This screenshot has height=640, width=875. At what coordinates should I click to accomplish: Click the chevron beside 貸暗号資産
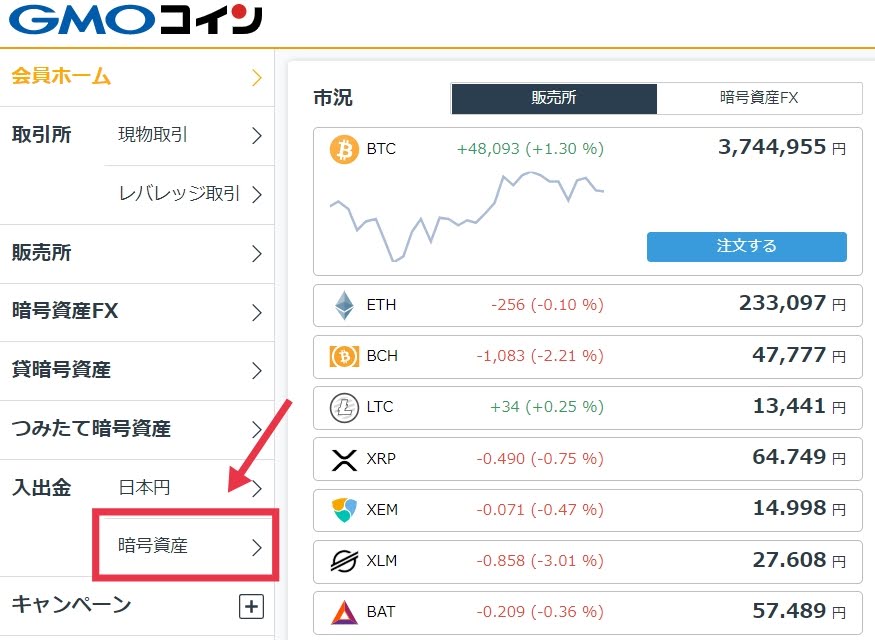click(x=257, y=370)
